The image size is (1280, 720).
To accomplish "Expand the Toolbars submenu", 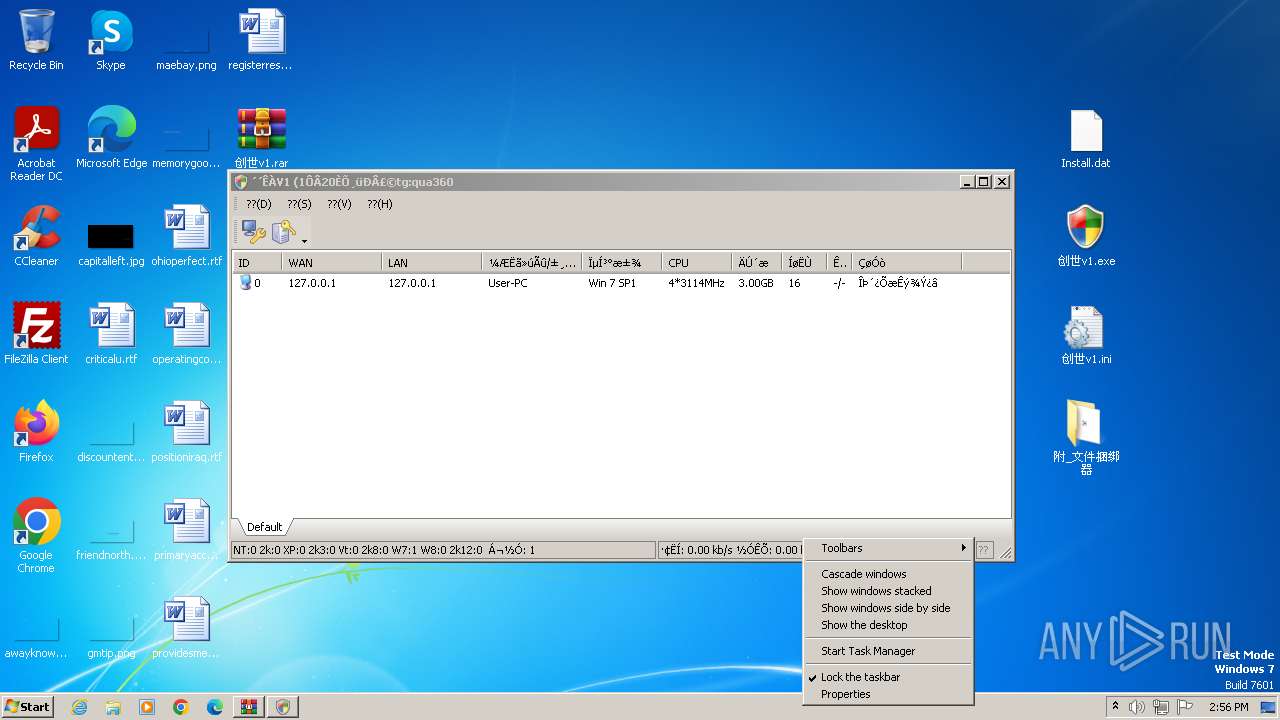I will [x=888, y=548].
